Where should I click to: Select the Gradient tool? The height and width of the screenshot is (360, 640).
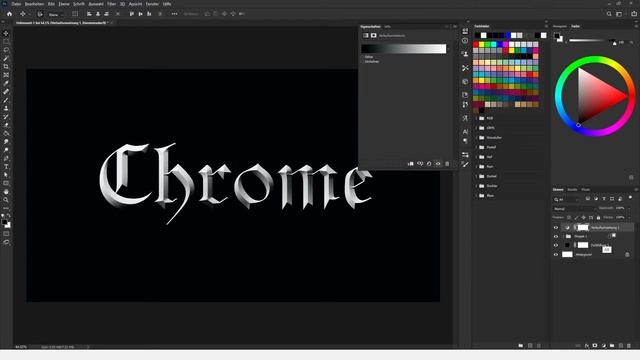pos(6,133)
